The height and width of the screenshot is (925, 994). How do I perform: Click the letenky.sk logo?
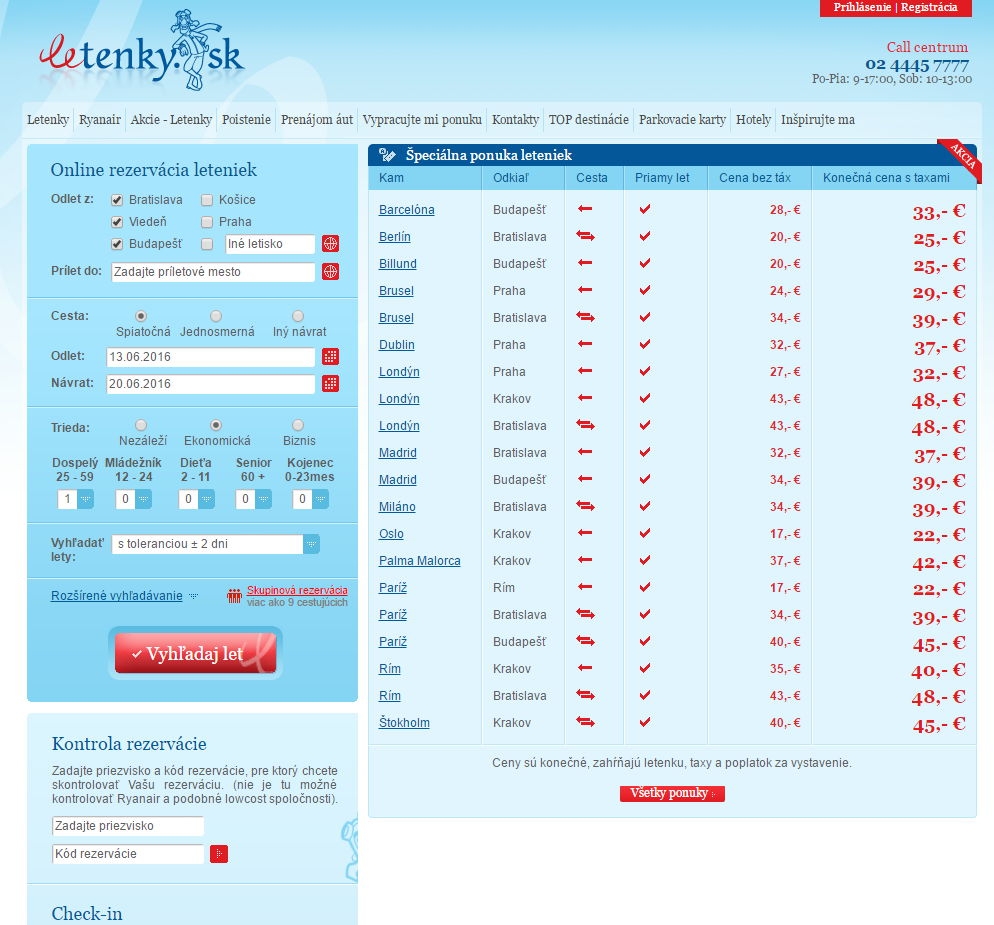(x=142, y=55)
